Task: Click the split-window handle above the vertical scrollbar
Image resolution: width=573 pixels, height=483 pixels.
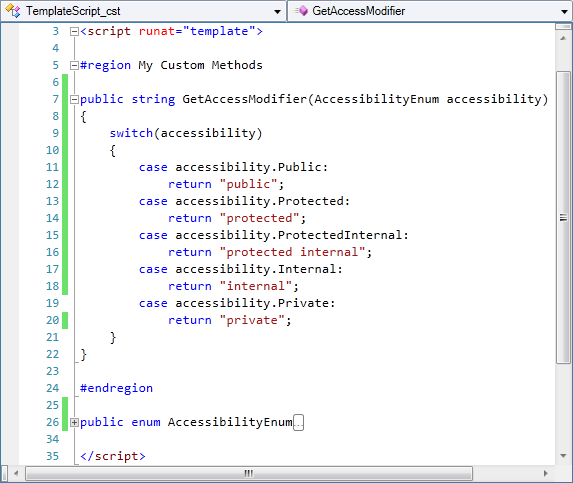Action: coord(563,26)
